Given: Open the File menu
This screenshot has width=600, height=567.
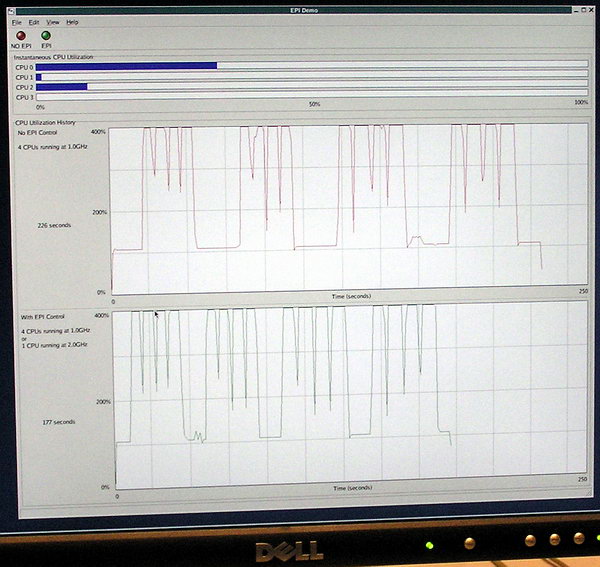Looking at the screenshot, I should pos(16,23).
